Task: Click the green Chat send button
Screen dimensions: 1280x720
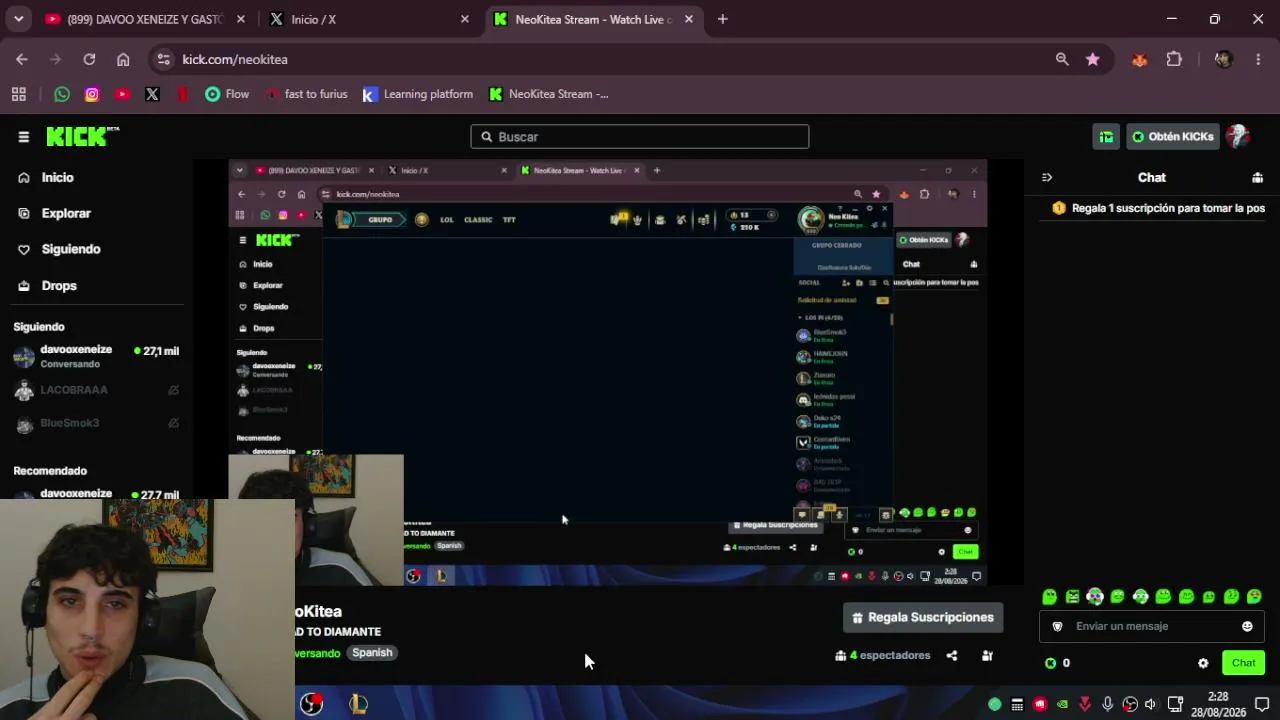Action: click(x=1243, y=663)
